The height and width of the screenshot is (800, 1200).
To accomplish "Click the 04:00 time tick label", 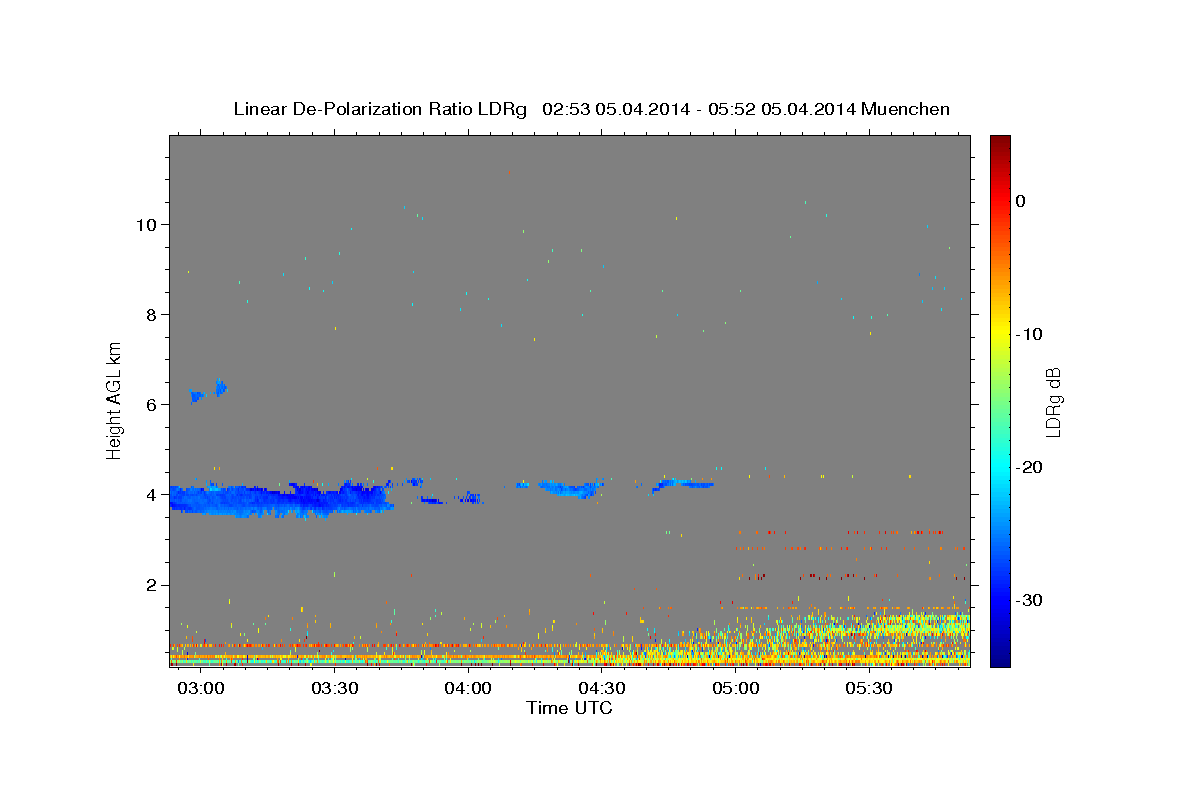I will [x=468, y=689].
